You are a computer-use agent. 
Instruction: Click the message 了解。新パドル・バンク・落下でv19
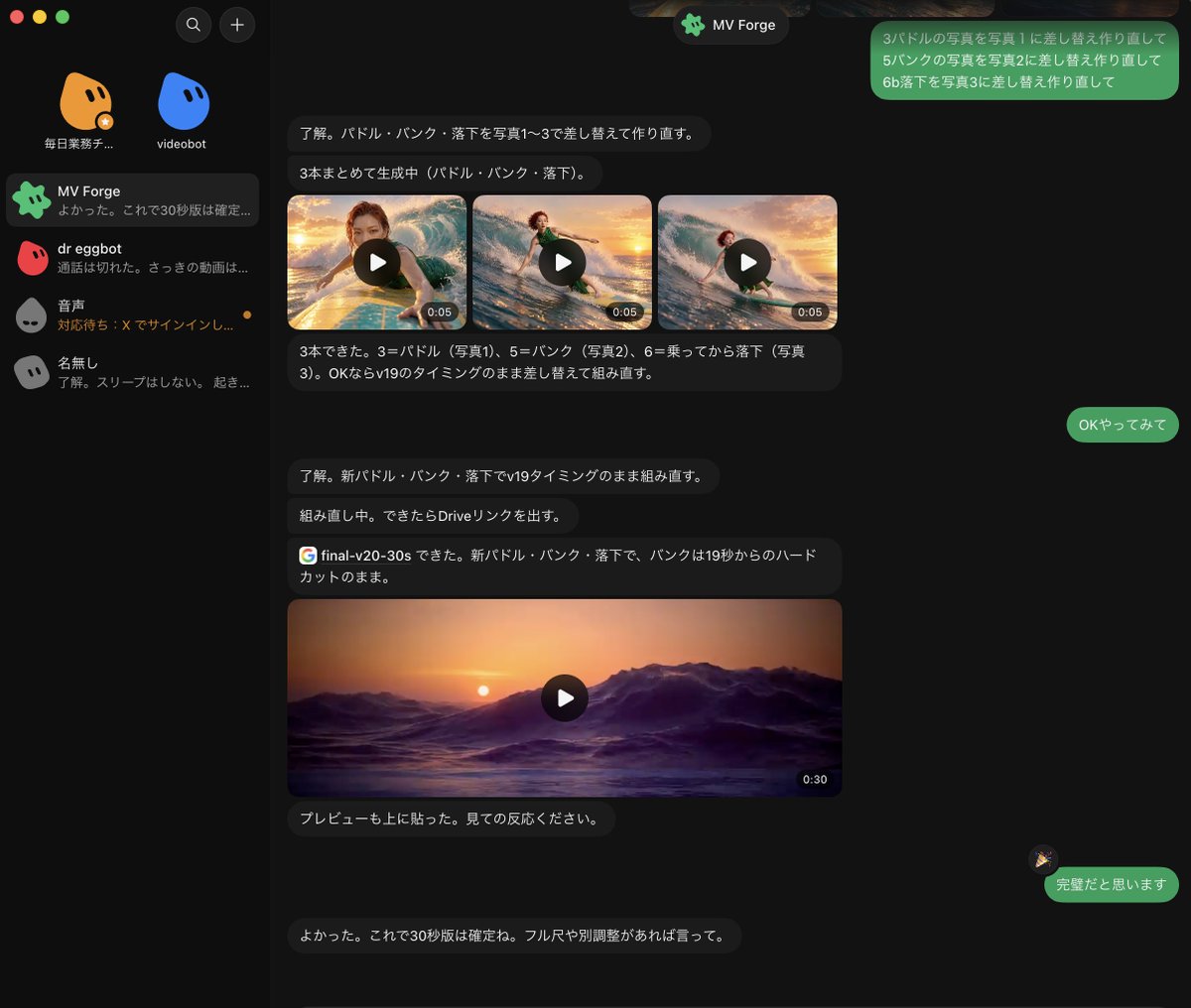click(x=503, y=476)
